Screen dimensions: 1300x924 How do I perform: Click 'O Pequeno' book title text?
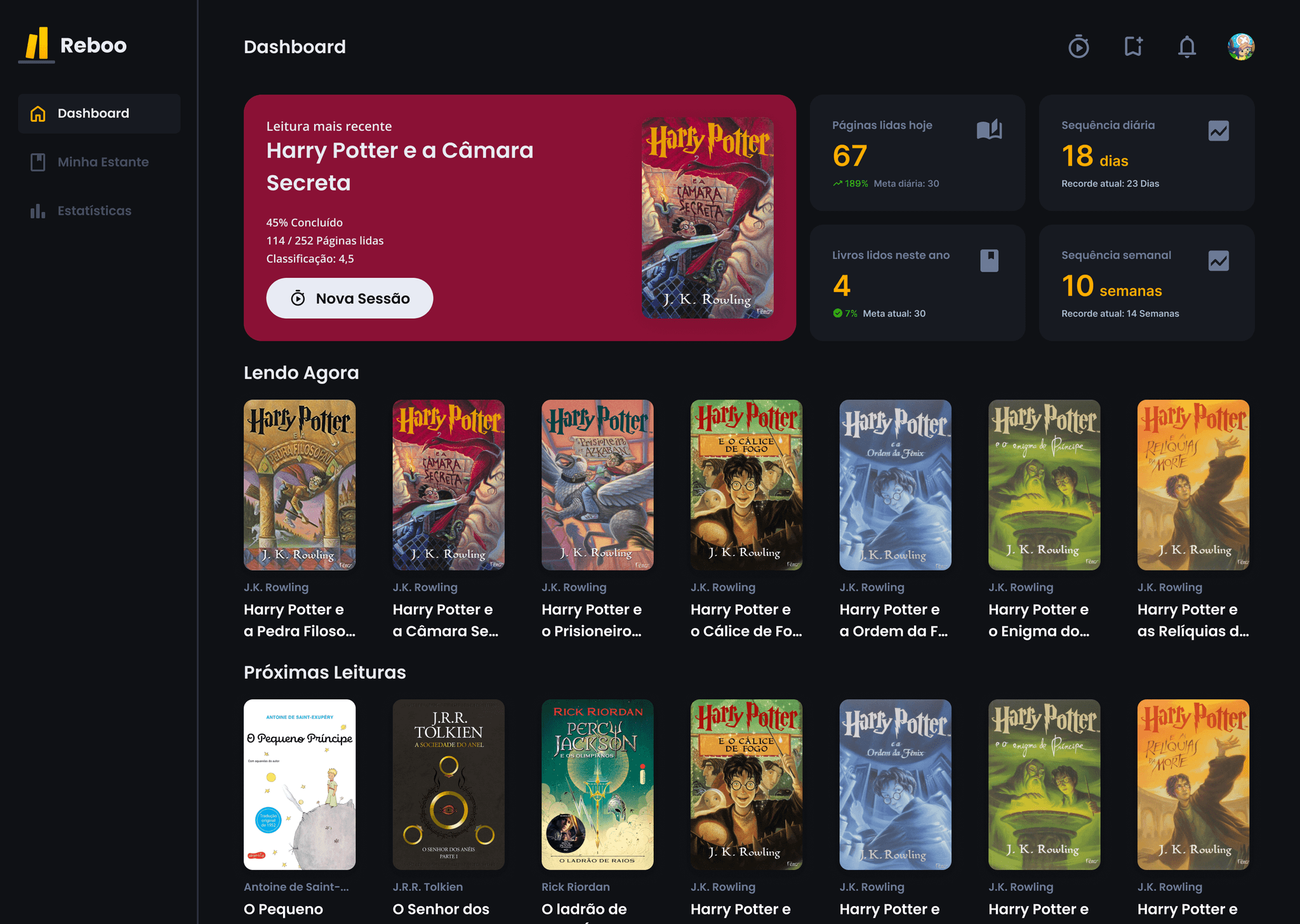(x=284, y=909)
